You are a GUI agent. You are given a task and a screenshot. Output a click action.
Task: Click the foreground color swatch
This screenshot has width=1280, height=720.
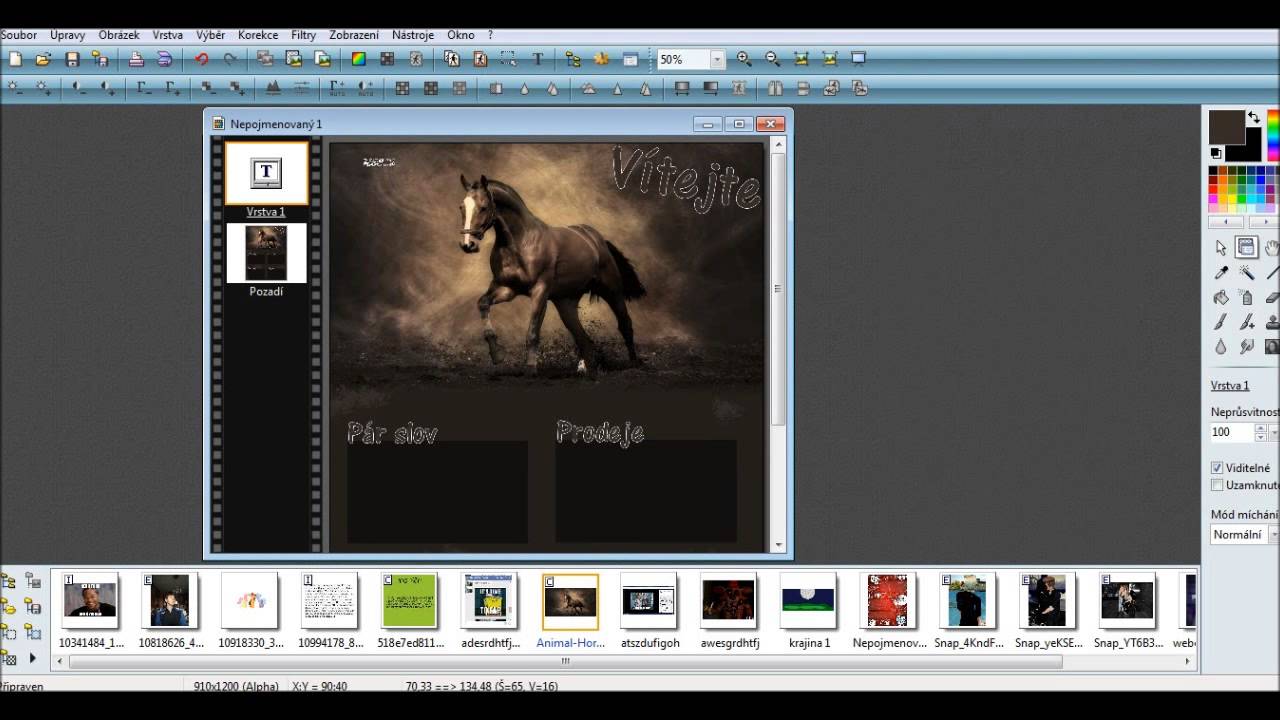tap(1226, 127)
